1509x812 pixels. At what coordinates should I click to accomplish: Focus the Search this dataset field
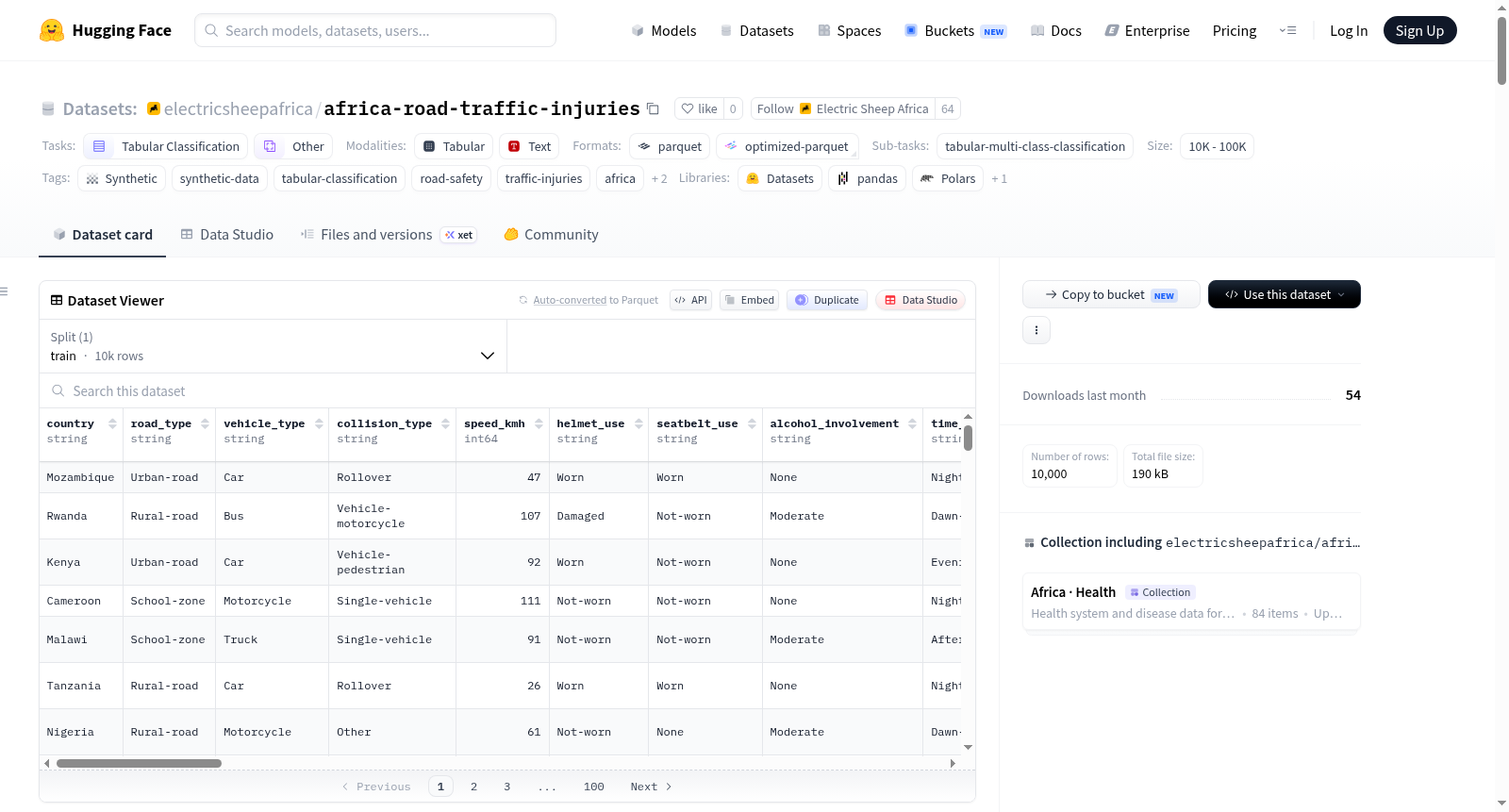point(507,390)
